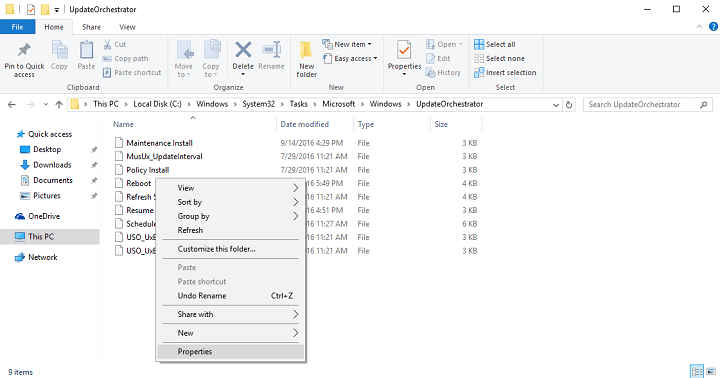Screen dimensions: 720x378
Task: Click Tasks in the address path
Action: tap(298, 104)
